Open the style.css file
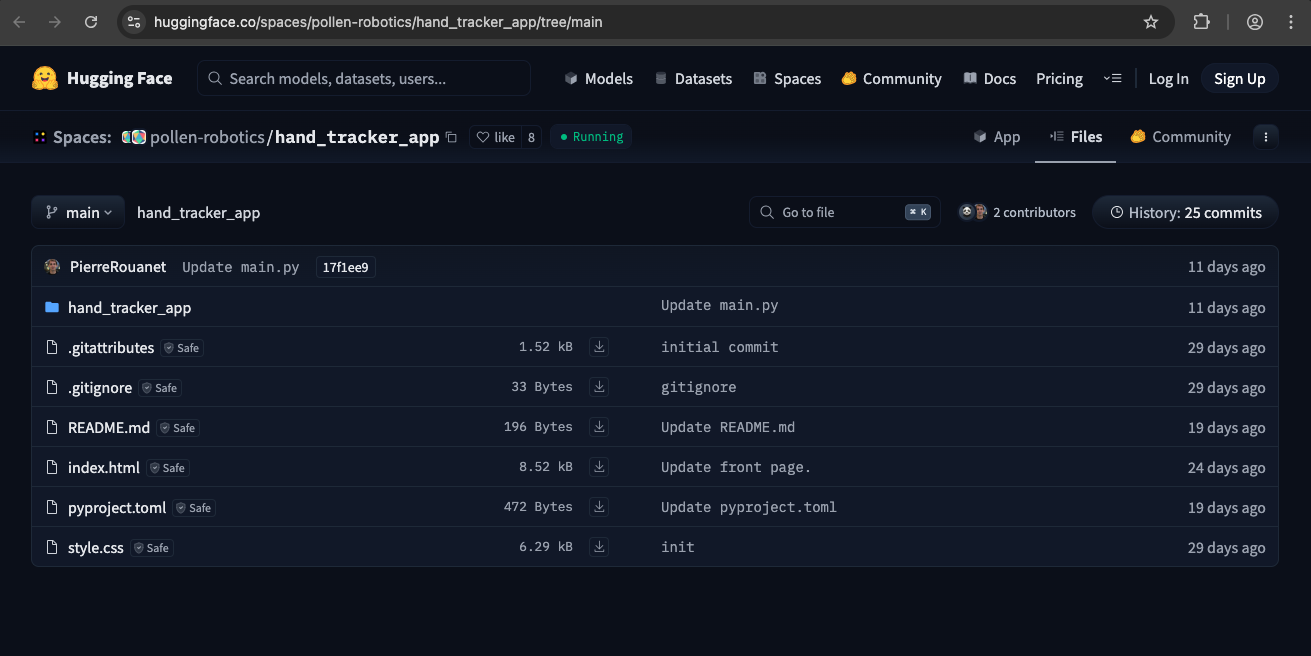The image size is (1311, 656). 96,547
